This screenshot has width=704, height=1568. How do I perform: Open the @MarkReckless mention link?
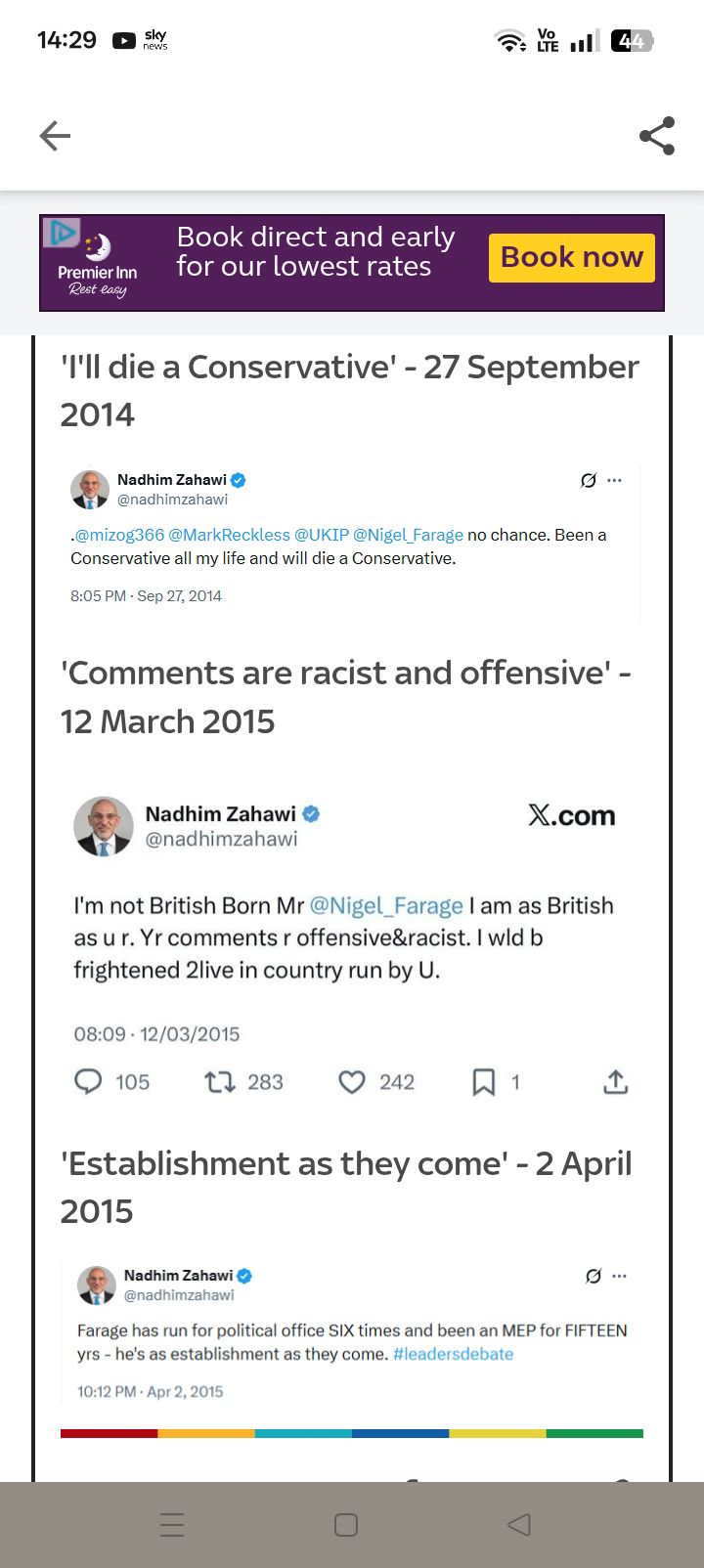pos(229,535)
